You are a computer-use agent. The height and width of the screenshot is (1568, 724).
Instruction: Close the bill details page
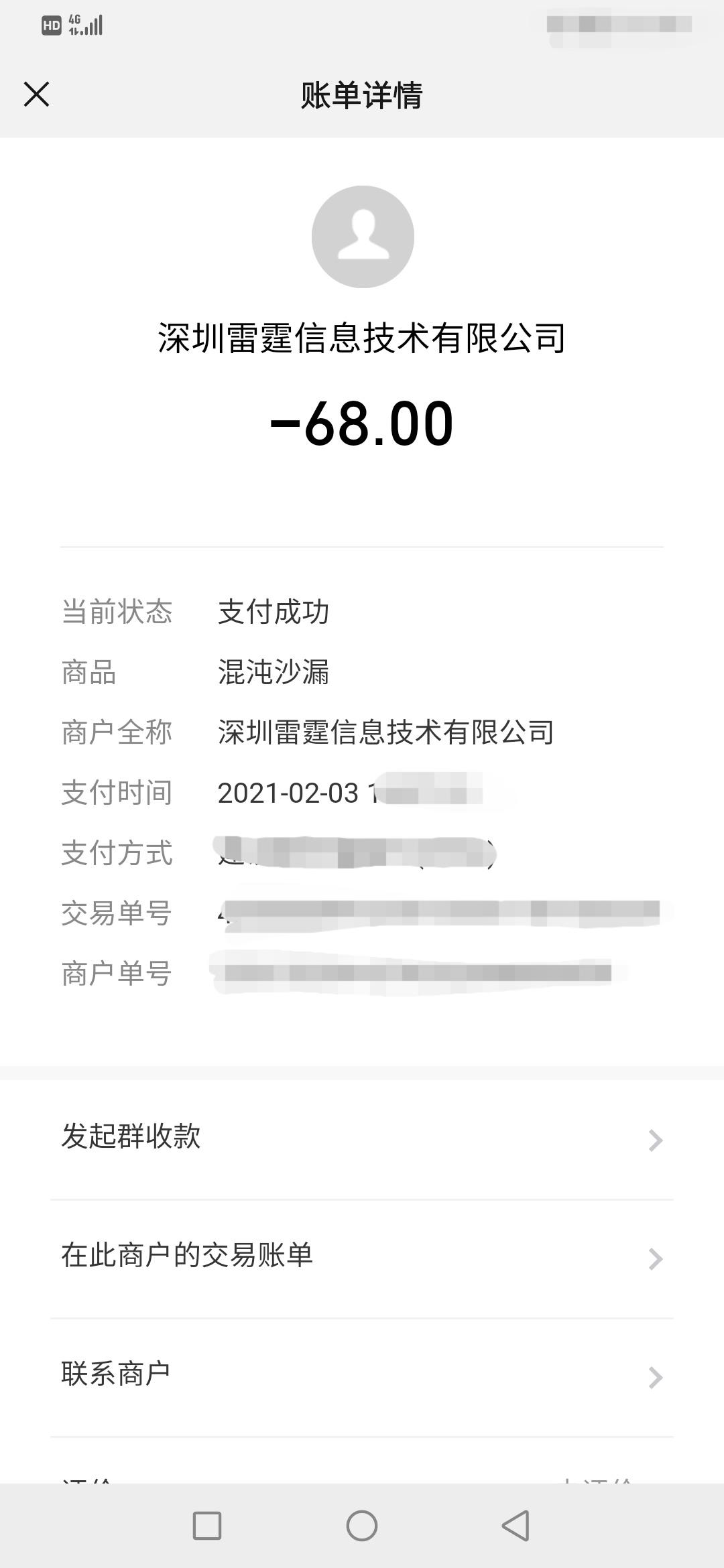point(36,94)
